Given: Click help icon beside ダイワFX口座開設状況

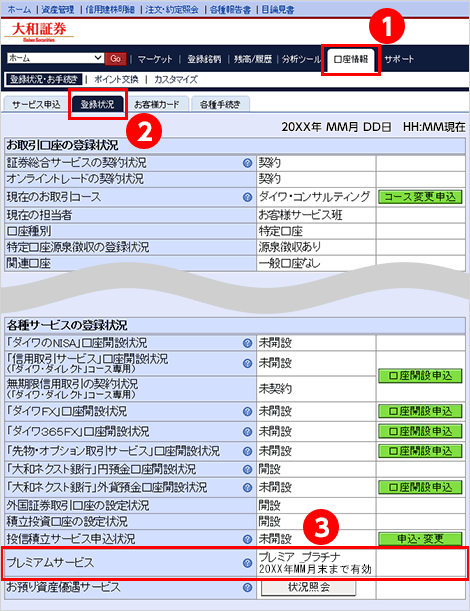Looking at the screenshot, I should (247, 411).
